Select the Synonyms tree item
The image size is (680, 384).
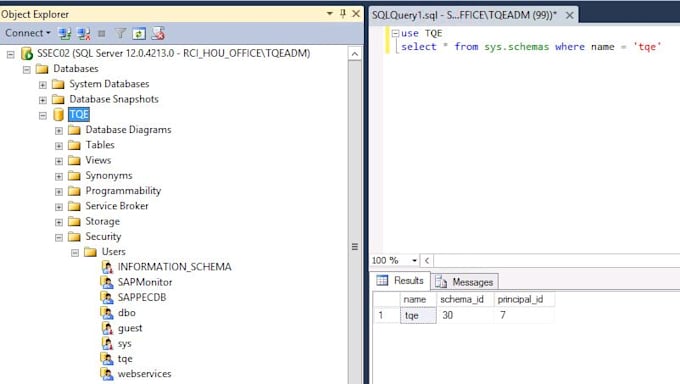pyautogui.click(x=109, y=176)
